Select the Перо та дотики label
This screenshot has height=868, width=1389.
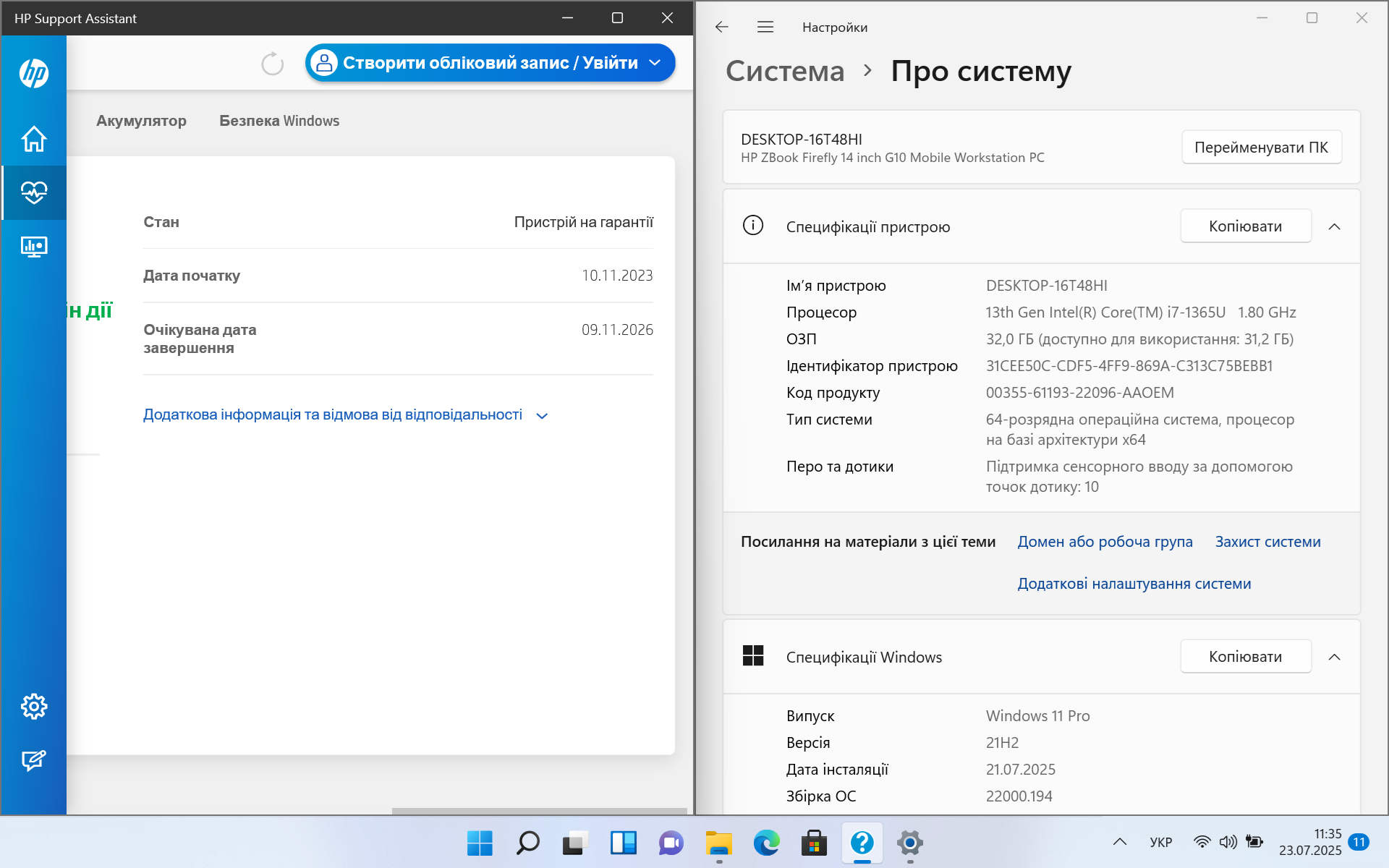coord(839,467)
